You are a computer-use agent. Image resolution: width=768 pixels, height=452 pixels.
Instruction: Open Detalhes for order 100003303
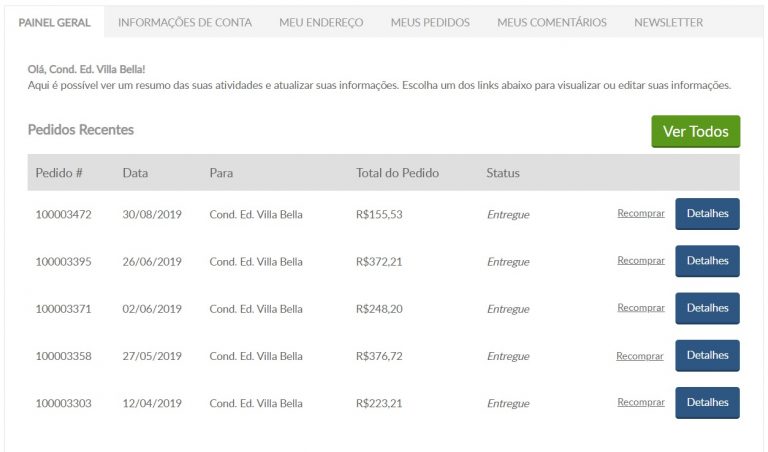pyautogui.click(x=707, y=403)
